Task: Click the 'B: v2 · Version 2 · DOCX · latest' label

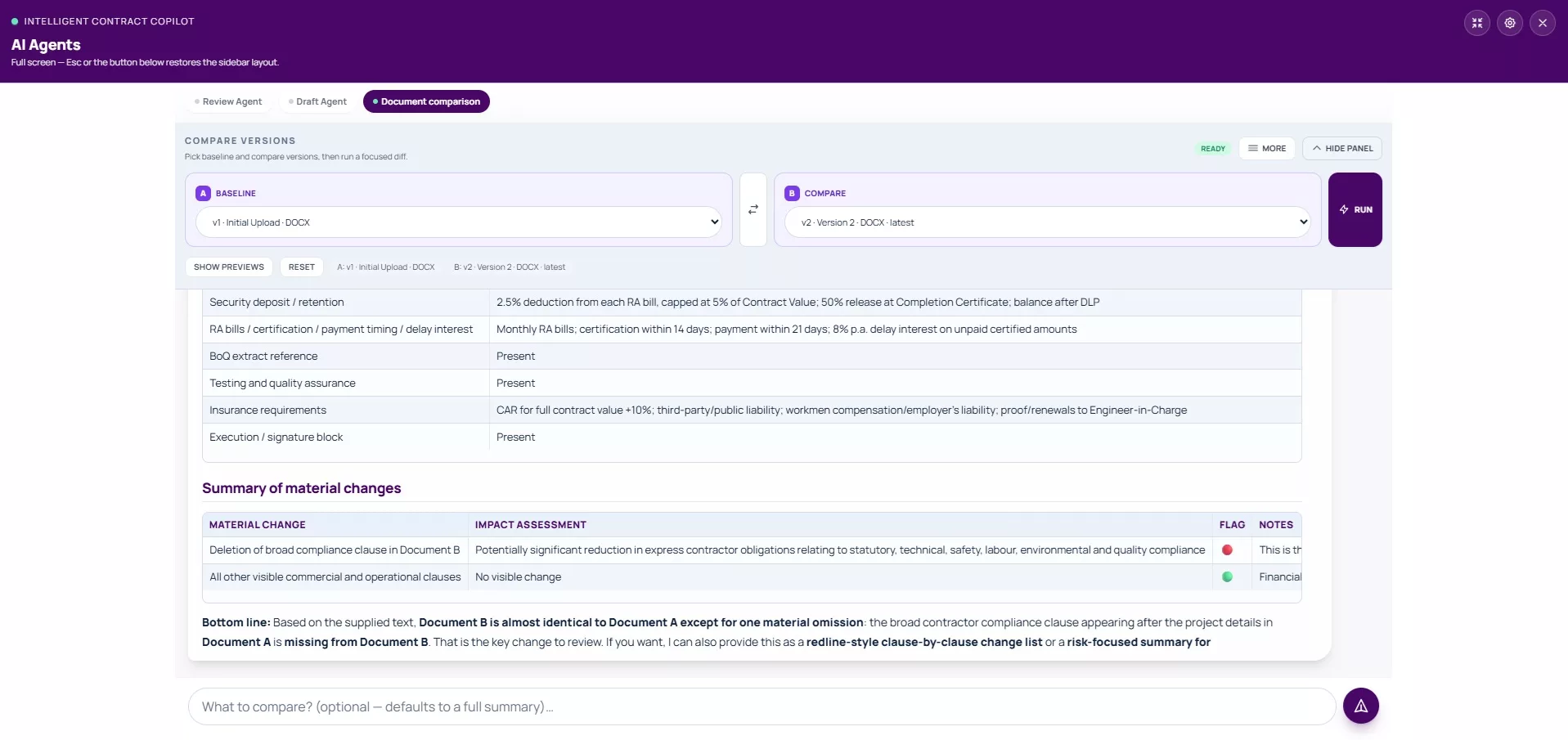Action: click(x=510, y=267)
